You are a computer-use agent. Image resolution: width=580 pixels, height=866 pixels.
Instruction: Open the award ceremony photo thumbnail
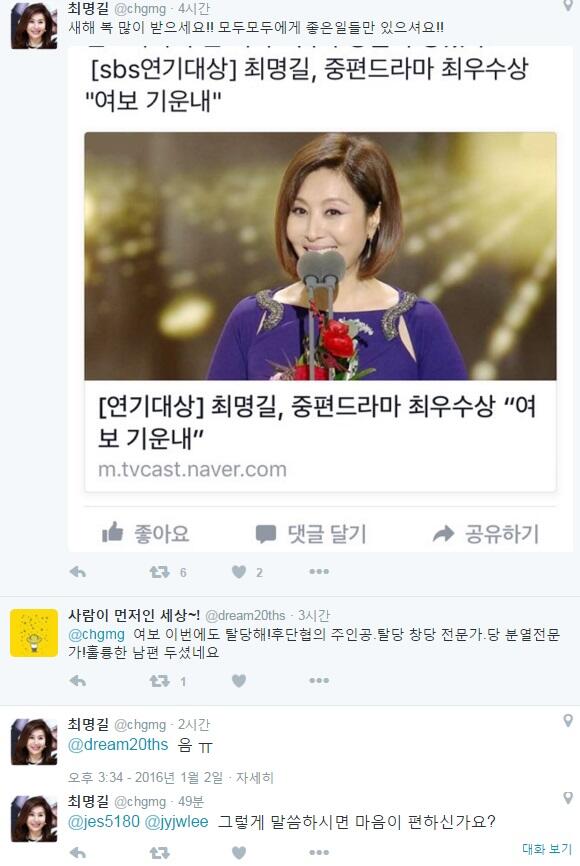click(320, 256)
